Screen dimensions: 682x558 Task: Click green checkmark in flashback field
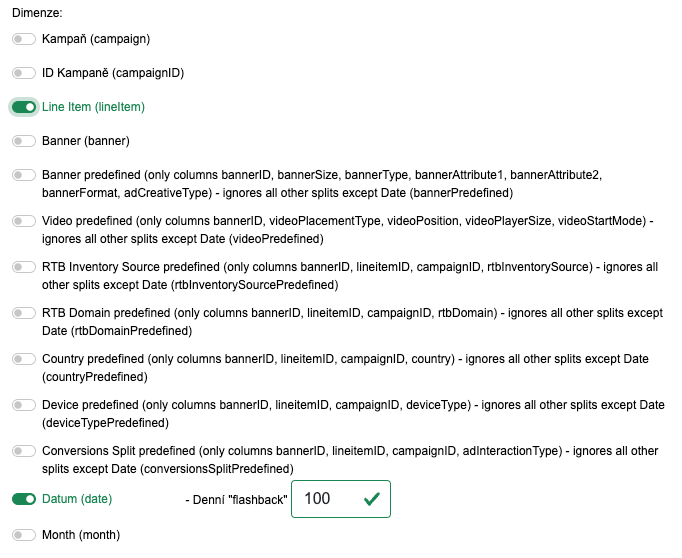pyautogui.click(x=372, y=499)
